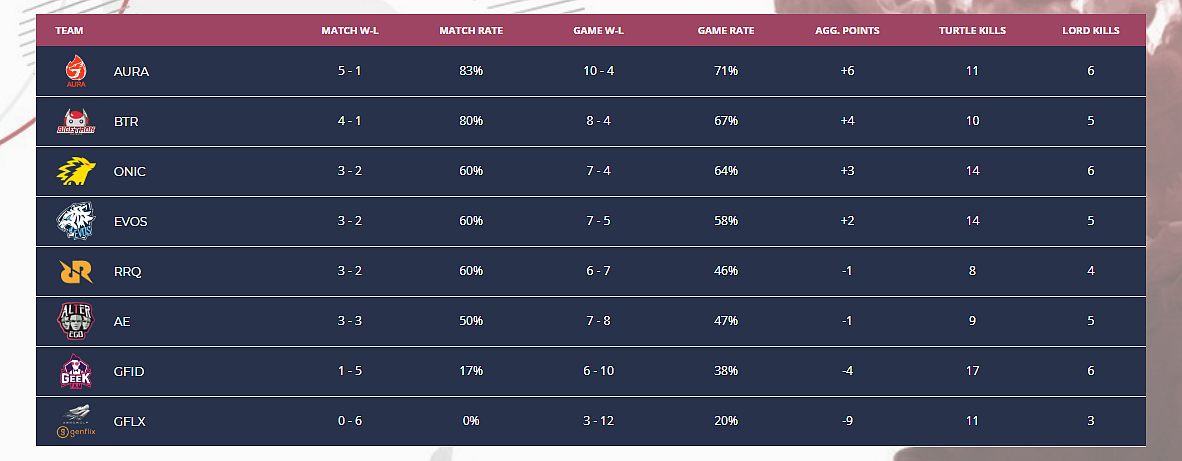
Task: Sort by MATCH W-L column header
Action: [350, 31]
